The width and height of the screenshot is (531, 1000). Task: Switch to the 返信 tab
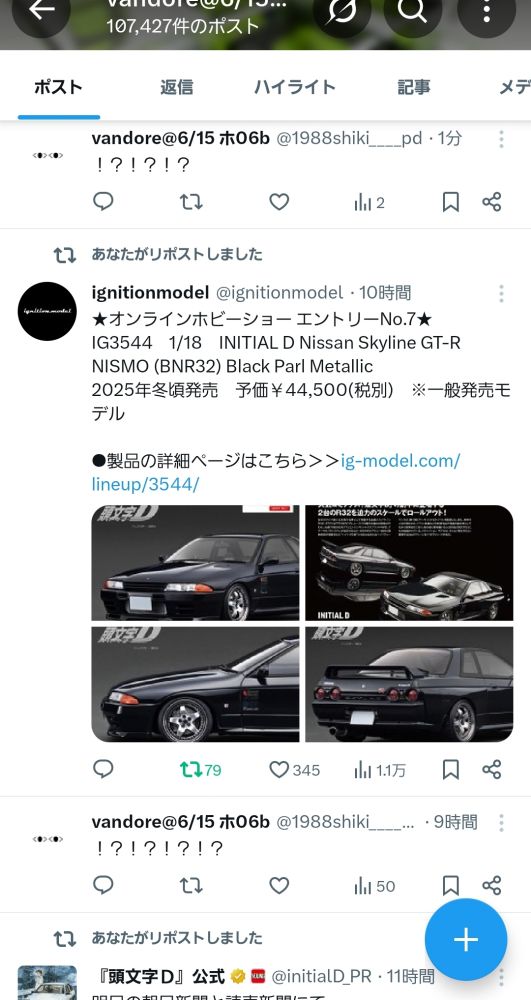pos(177,87)
